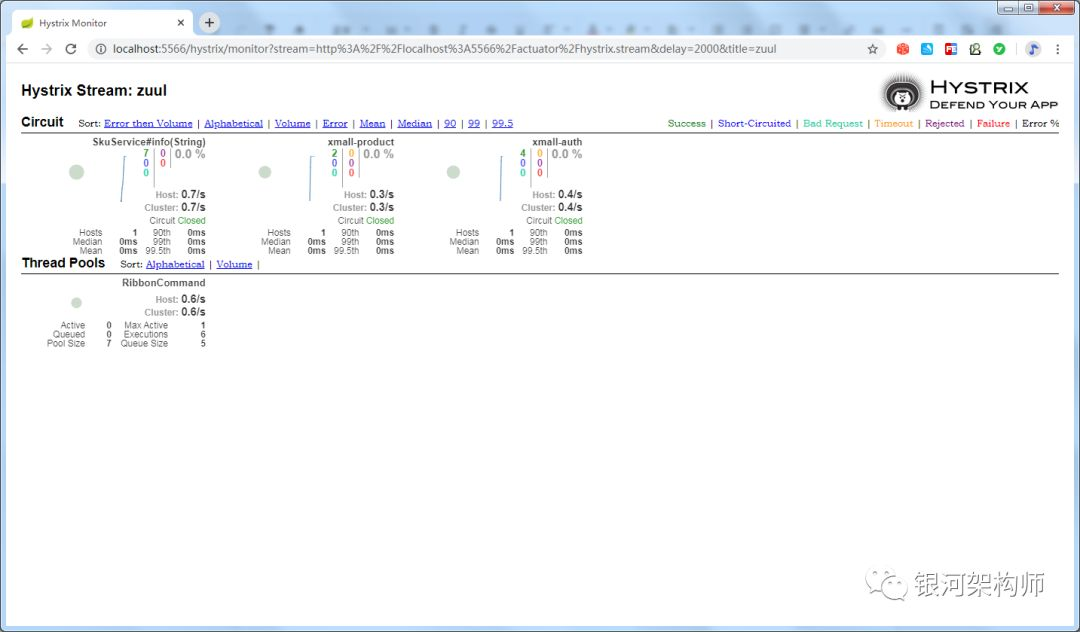This screenshot has width=1080, height=632.
Task: Click the Max Active label in RibbonCommand
Action: [x=146, y=325]
